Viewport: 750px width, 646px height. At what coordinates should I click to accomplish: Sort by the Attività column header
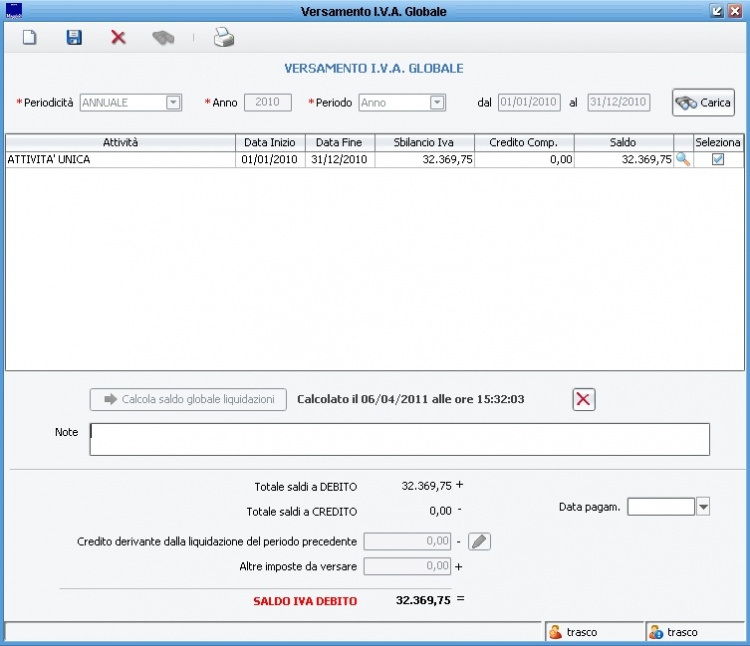coord(120,142)
